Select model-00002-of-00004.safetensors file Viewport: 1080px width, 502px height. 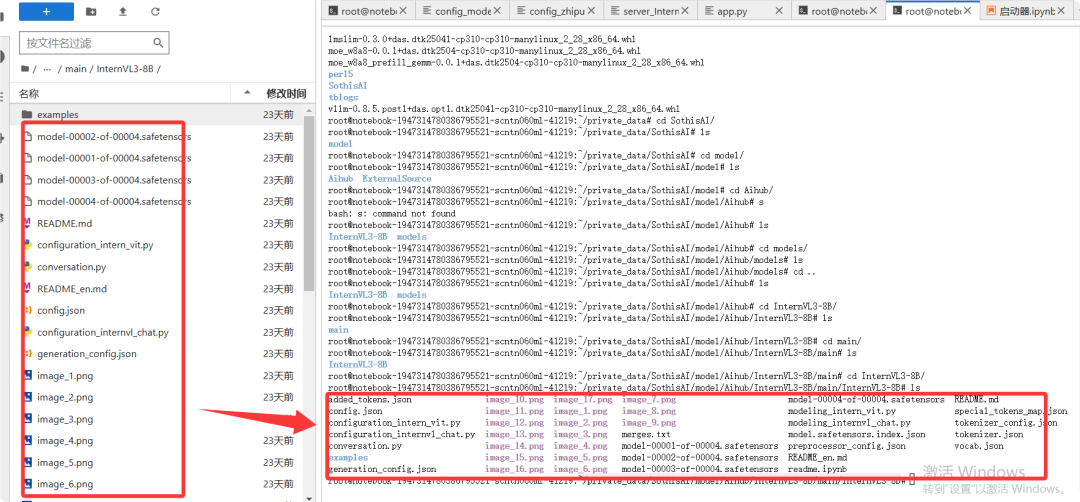pos(114,136)
